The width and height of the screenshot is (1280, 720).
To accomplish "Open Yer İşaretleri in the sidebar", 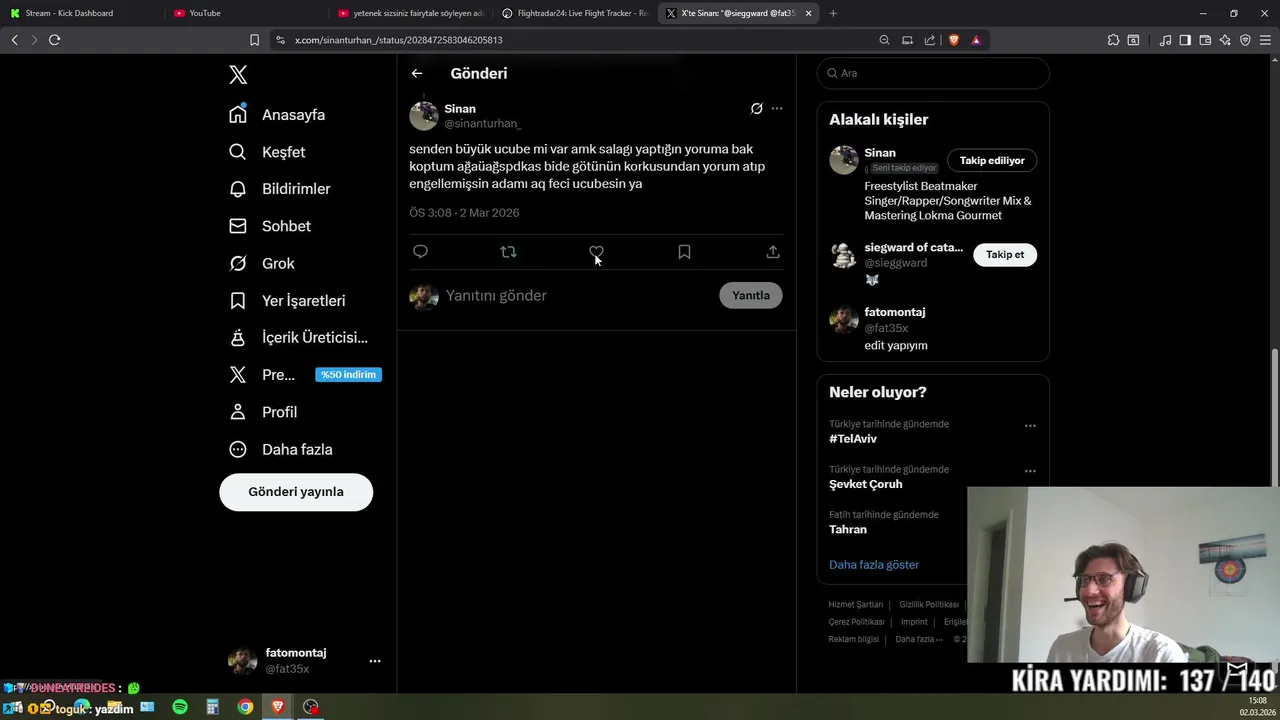I will click(x=287, y=300).
